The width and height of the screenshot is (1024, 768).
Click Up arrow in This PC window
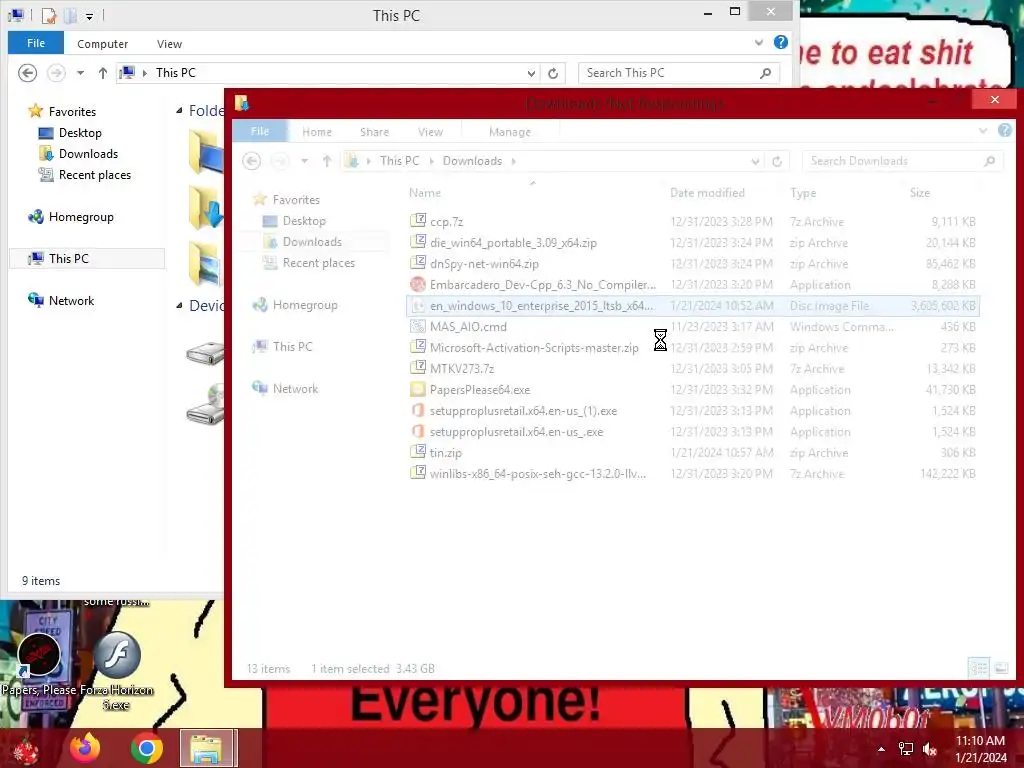click(x=103, y=73)
